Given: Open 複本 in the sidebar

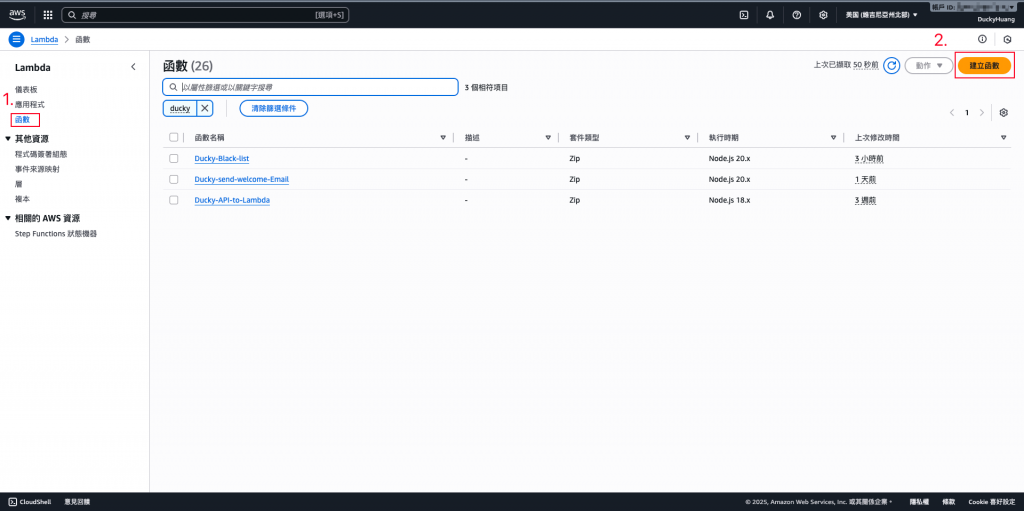Looking at the screenshot, I should [x=22, y=199].
